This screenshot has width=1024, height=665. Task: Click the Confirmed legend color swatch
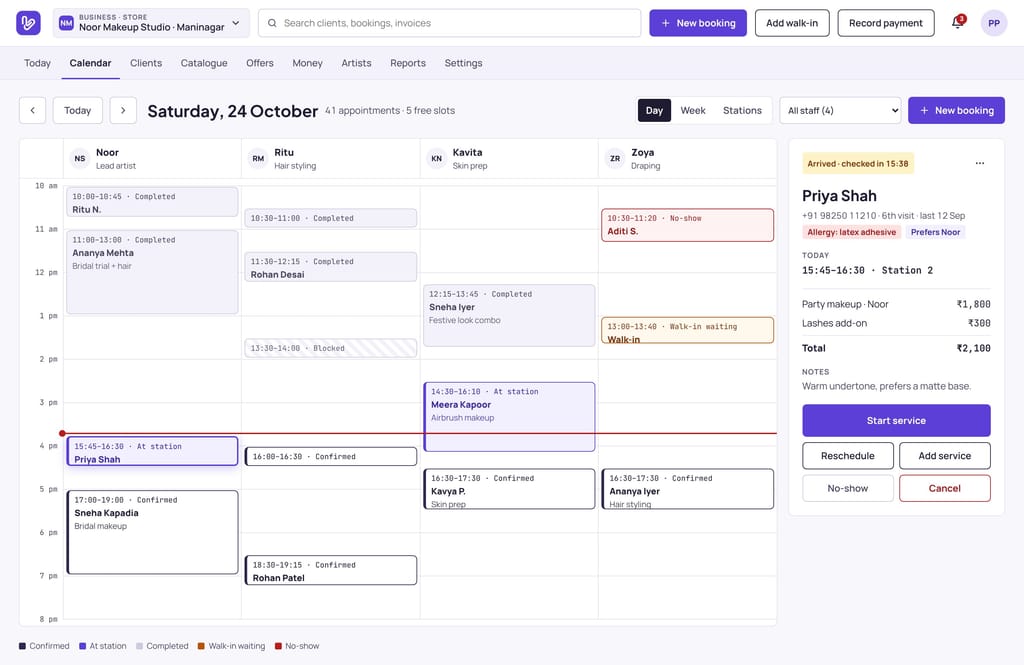pyautogui.click(x=22, y=646)
